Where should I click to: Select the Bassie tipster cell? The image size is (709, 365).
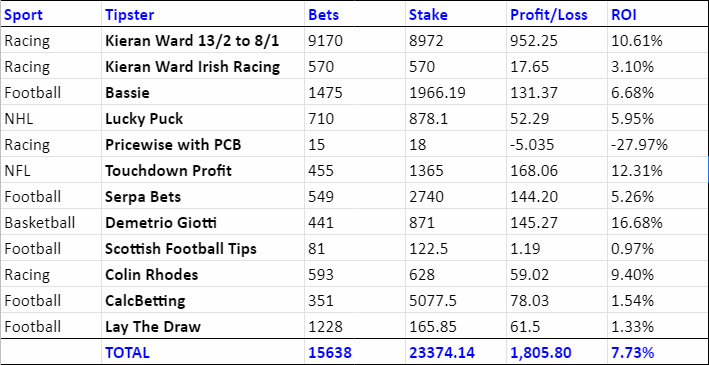click(203, 93)
